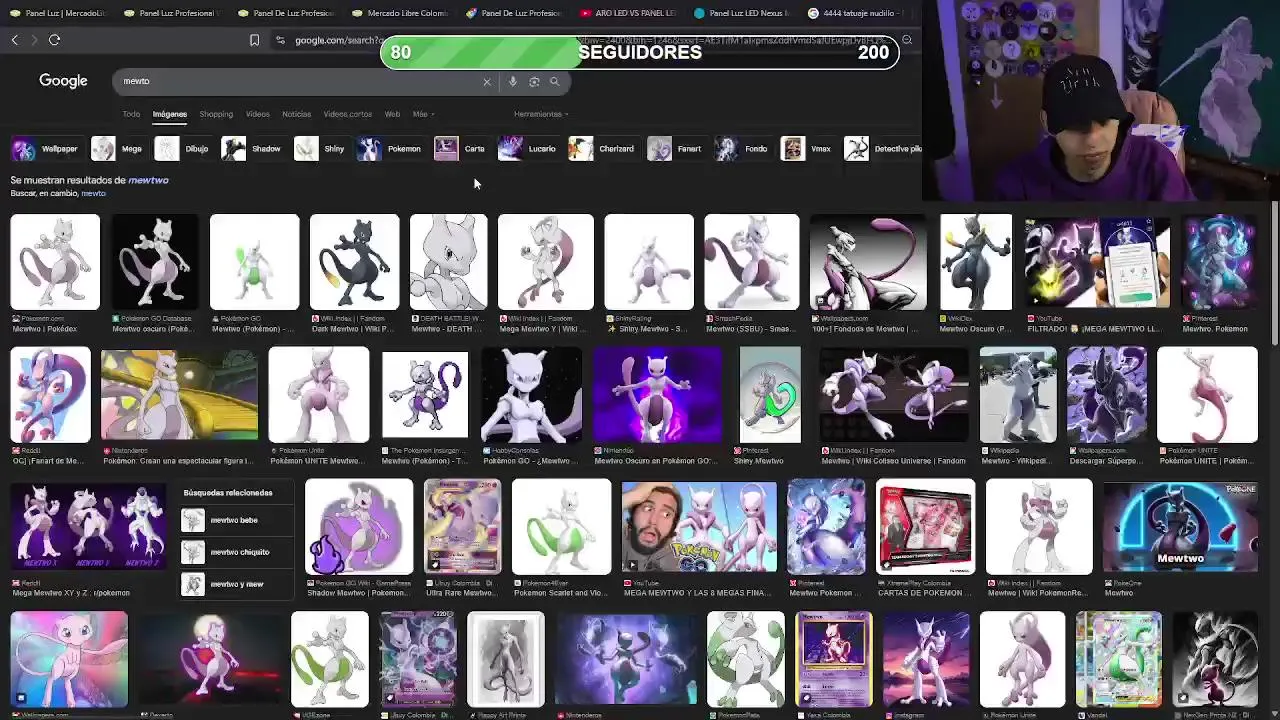Open related search mewtwo chiquito
The image size is (1280, 720).
point(239,552)
